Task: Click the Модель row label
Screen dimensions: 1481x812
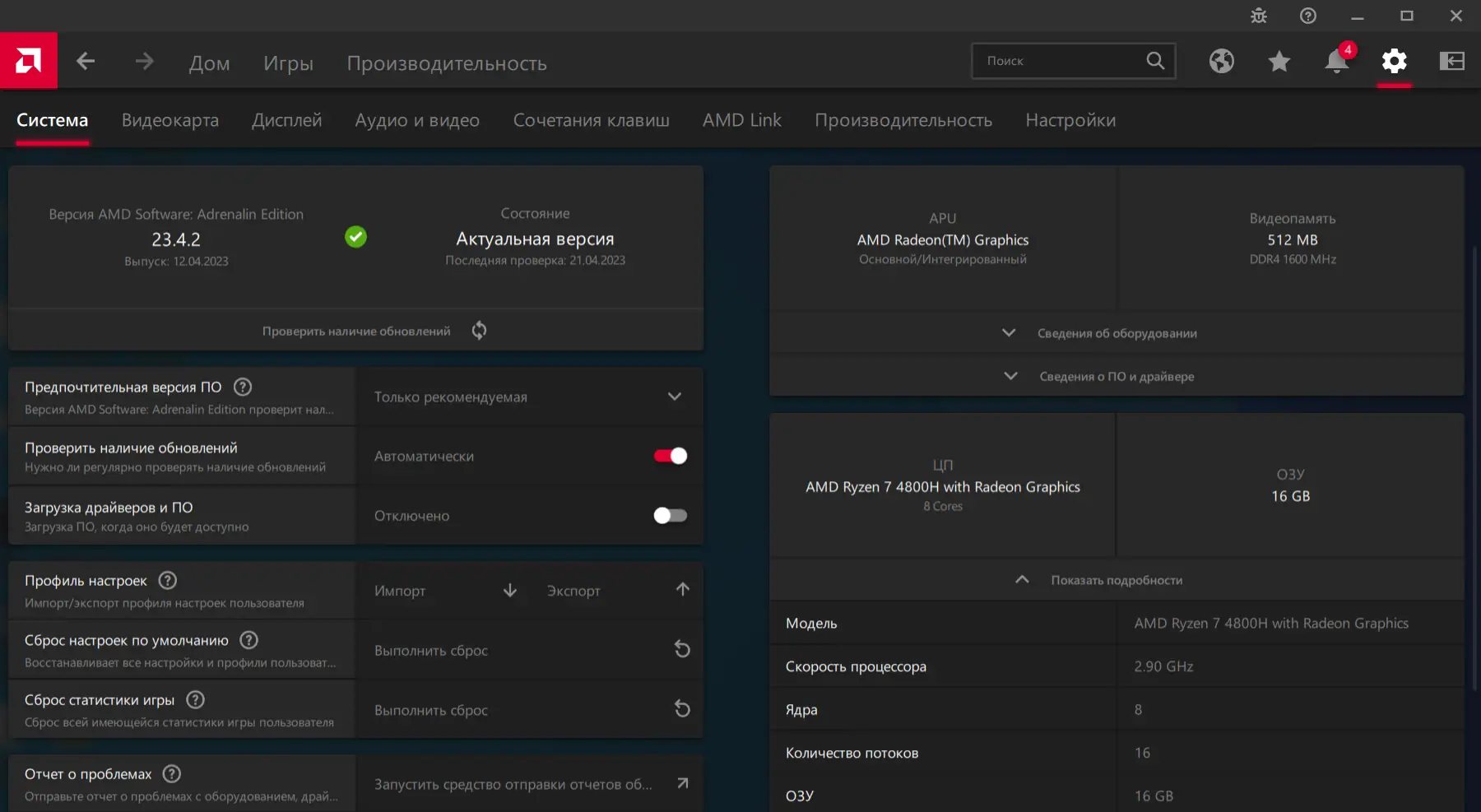Action: (x=811, y=623)
